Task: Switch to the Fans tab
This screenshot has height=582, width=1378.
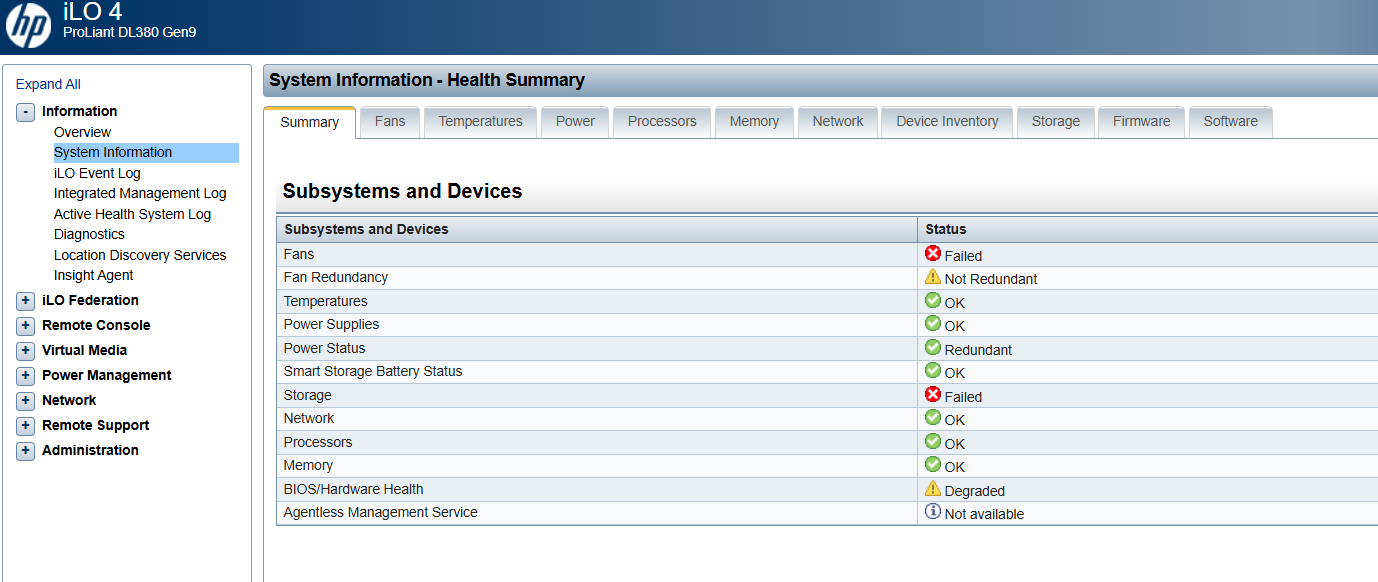Action: click(x=390, y=121)
